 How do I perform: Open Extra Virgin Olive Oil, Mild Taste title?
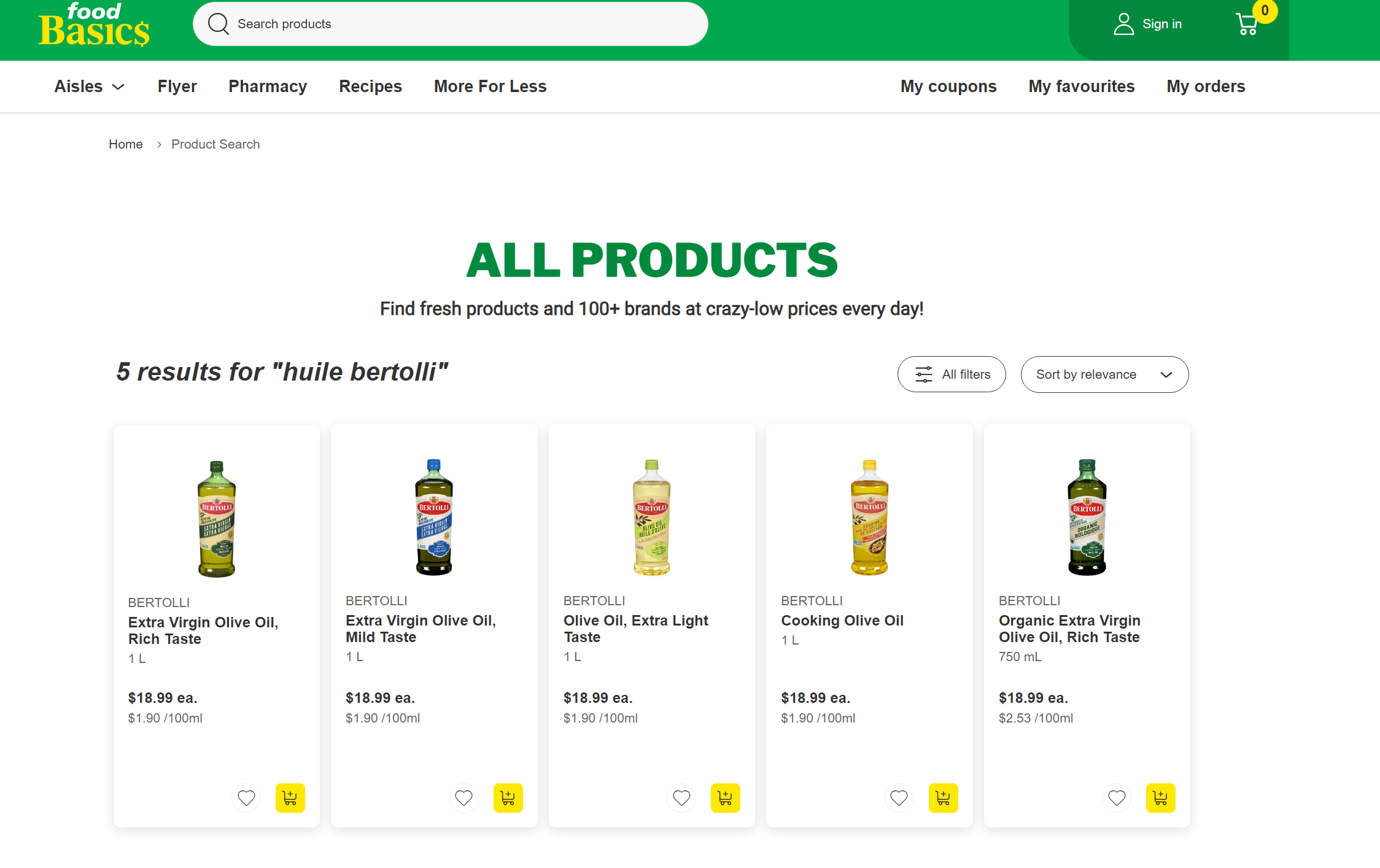[421, 629]
